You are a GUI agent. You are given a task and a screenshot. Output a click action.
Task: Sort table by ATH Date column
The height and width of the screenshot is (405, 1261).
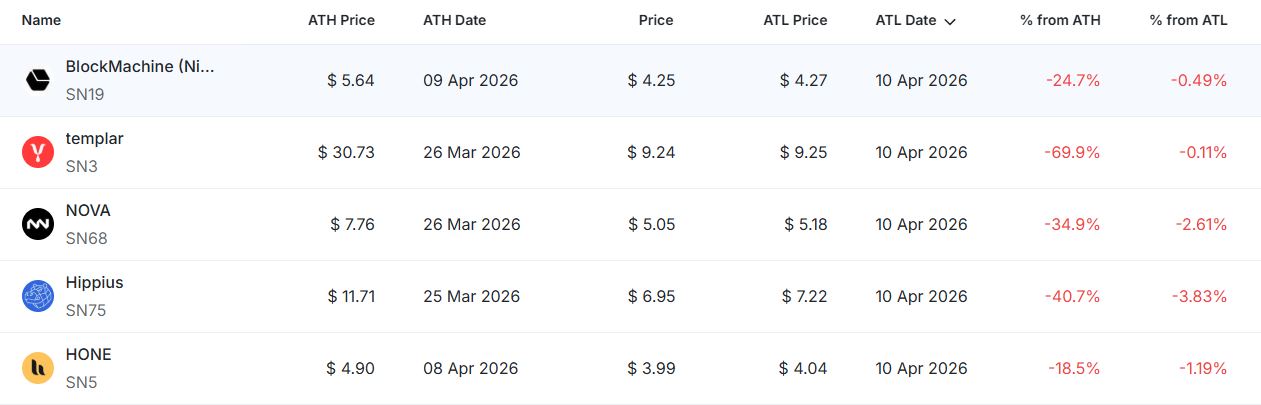(x=454, y=20)
